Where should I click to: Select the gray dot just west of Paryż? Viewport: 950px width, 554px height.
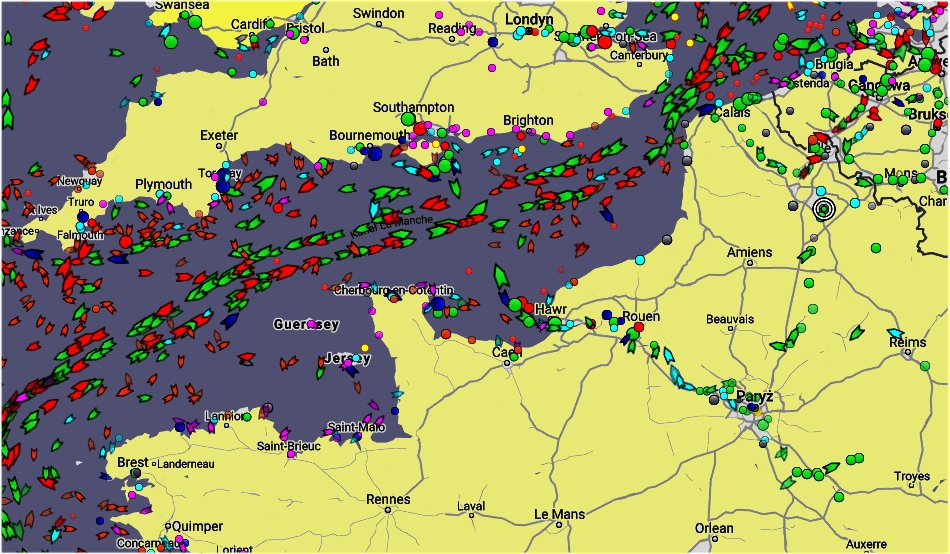[x=712, y=399]
